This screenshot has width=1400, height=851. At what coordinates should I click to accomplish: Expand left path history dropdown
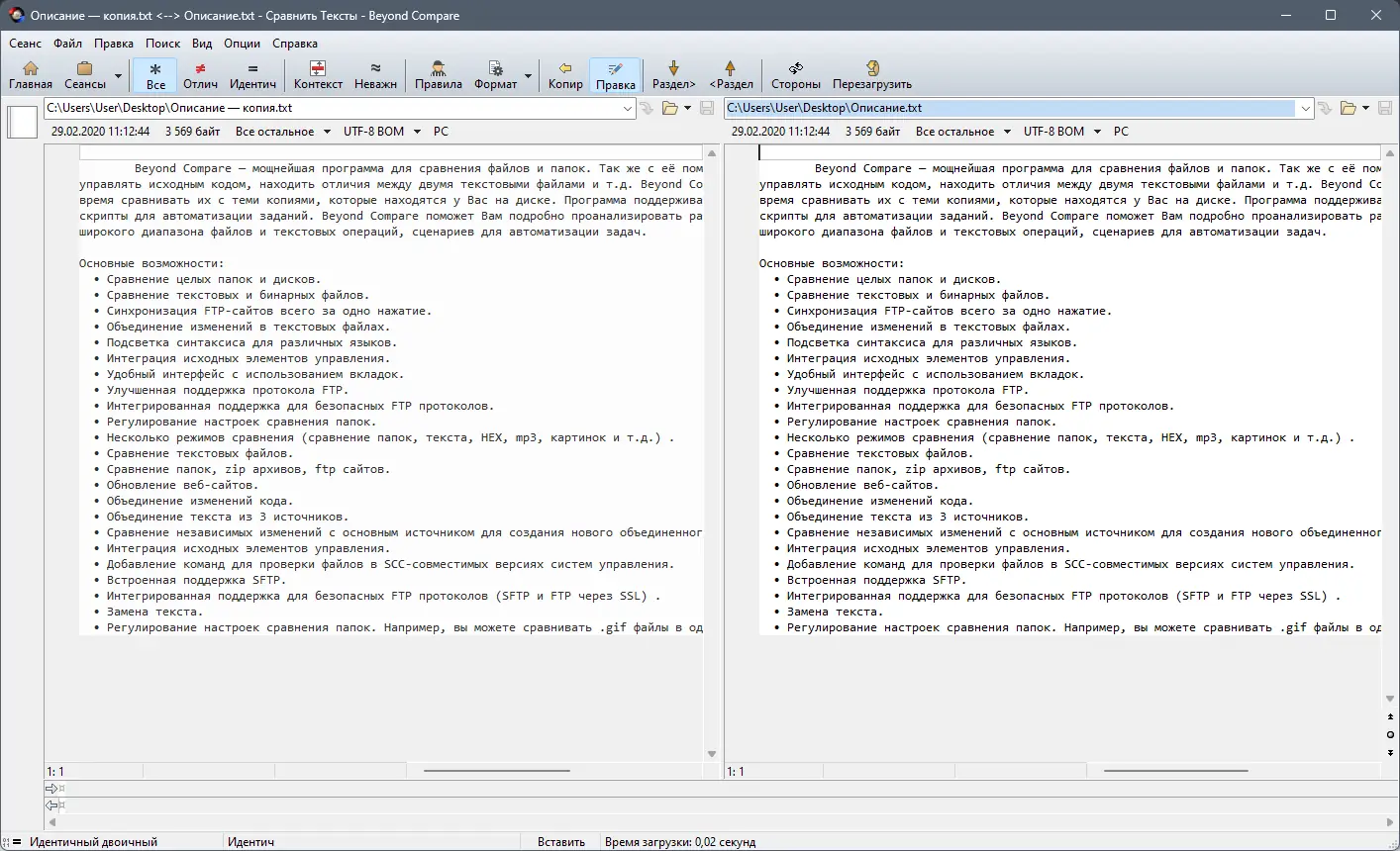click(x=628, y=108)
